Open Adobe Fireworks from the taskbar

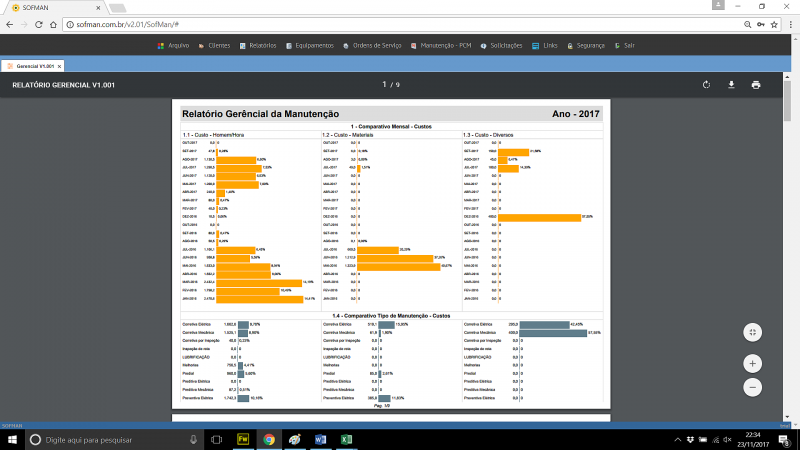pos(242,439)
